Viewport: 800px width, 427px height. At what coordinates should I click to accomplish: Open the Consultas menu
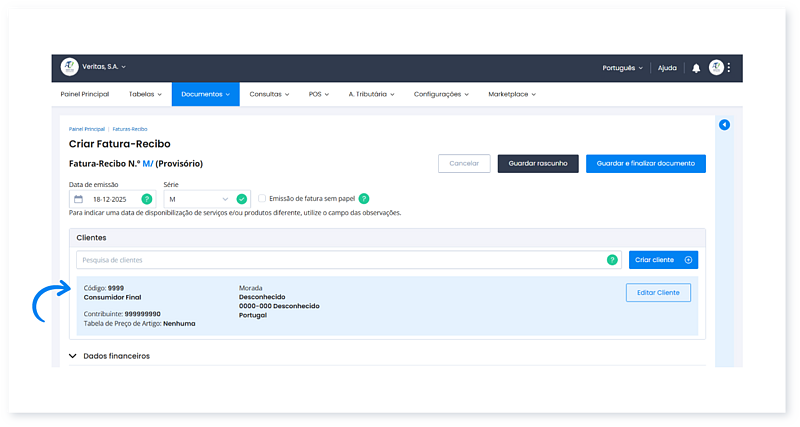[x=269, y=94]
